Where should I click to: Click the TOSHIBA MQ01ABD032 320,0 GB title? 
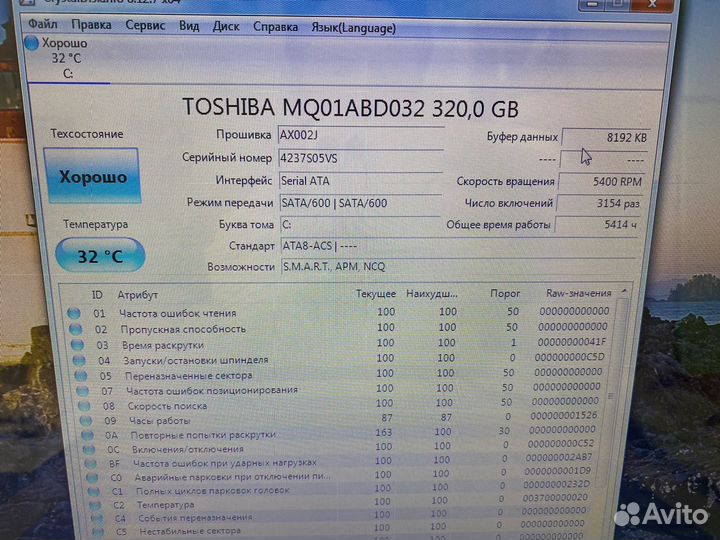[350, 108]
